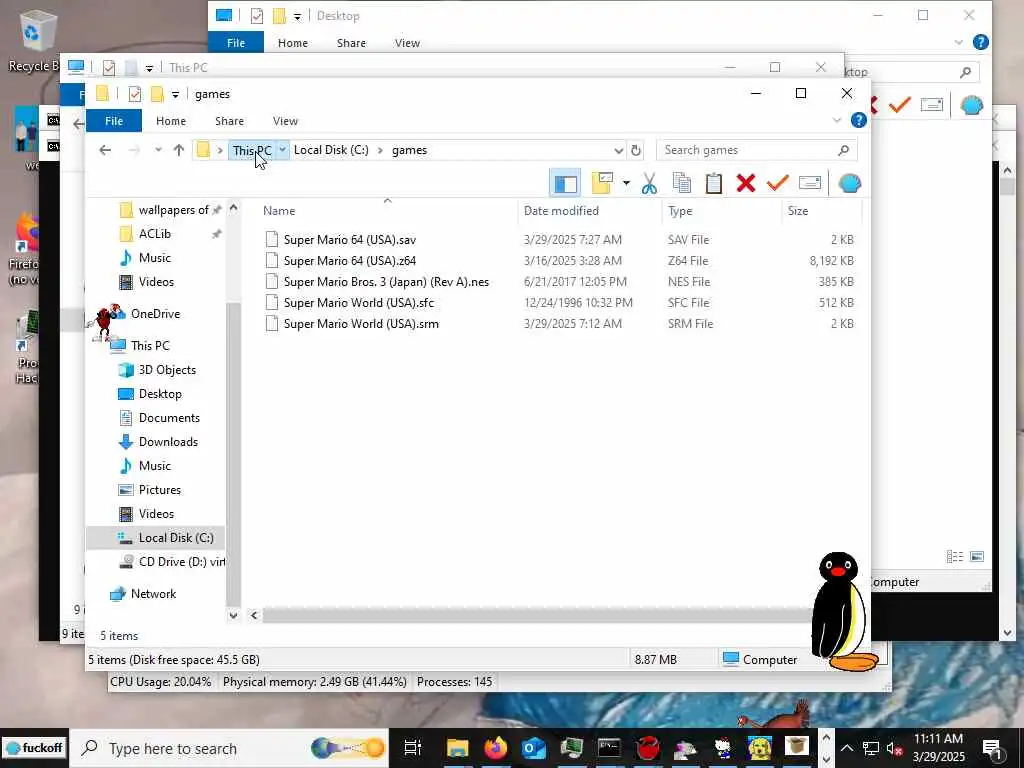The image size is (1024, 768).
Task: Click the blue shell icon in games toolbar
Action: click(849, 183)
